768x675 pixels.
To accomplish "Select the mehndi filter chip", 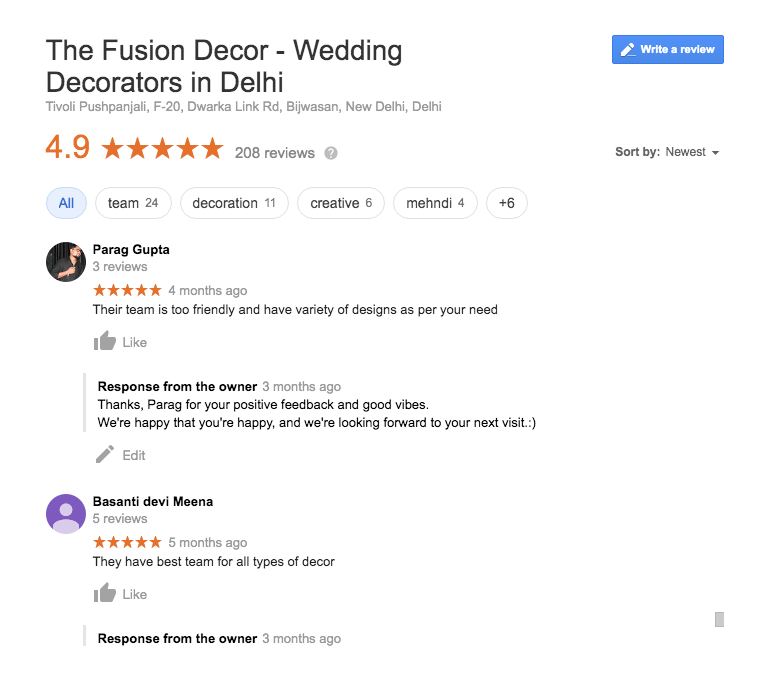I will tap(435, 203).
